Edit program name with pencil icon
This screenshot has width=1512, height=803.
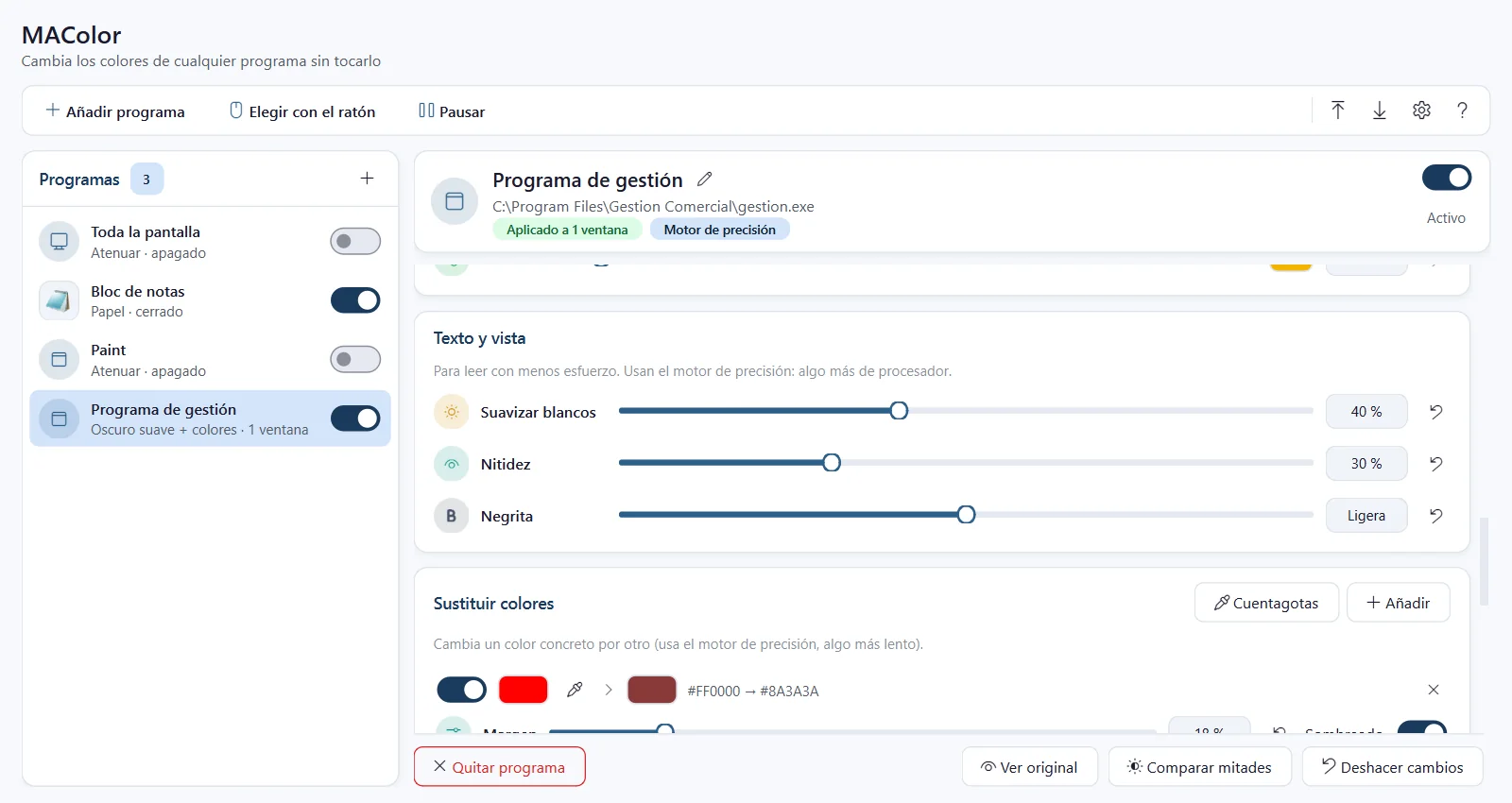705,179
